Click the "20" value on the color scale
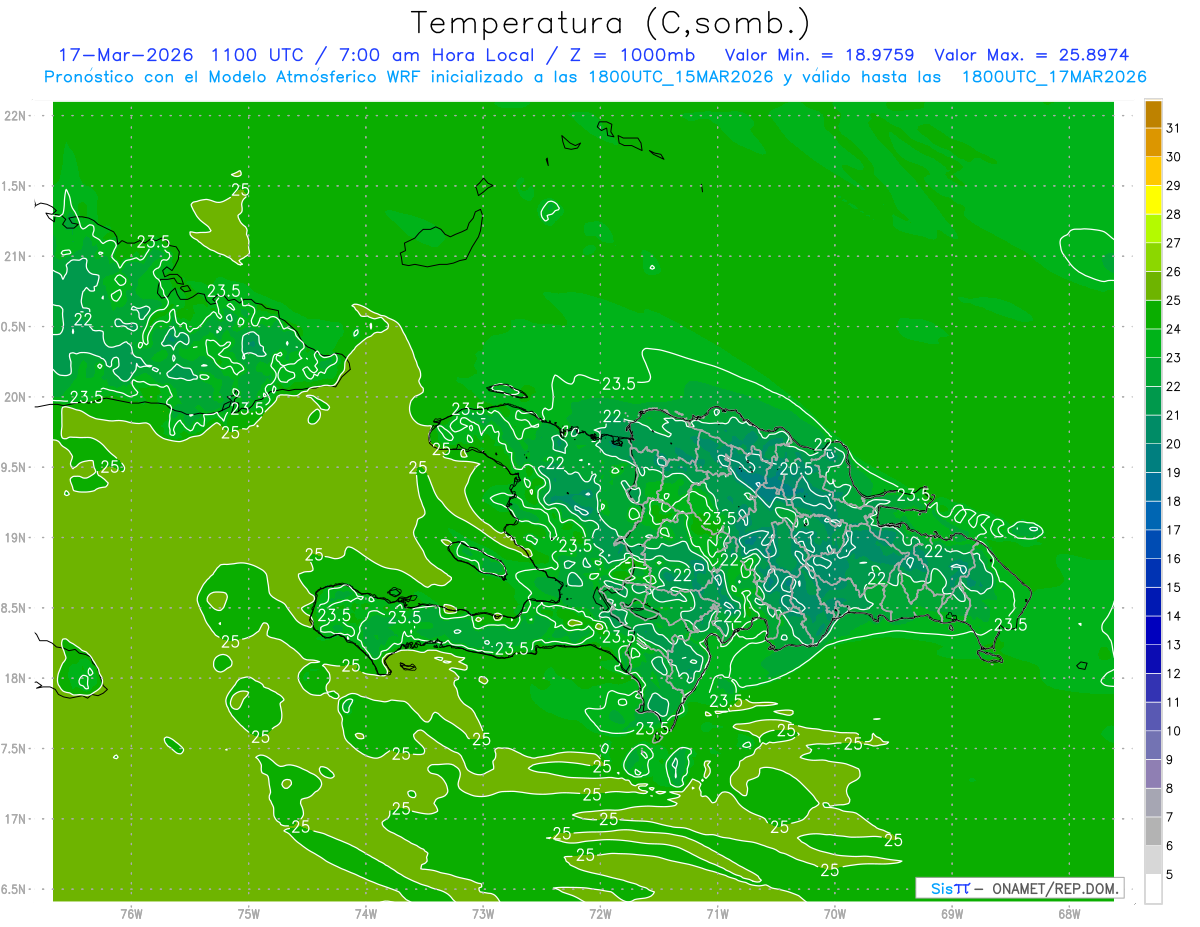 click(1174, 444)
